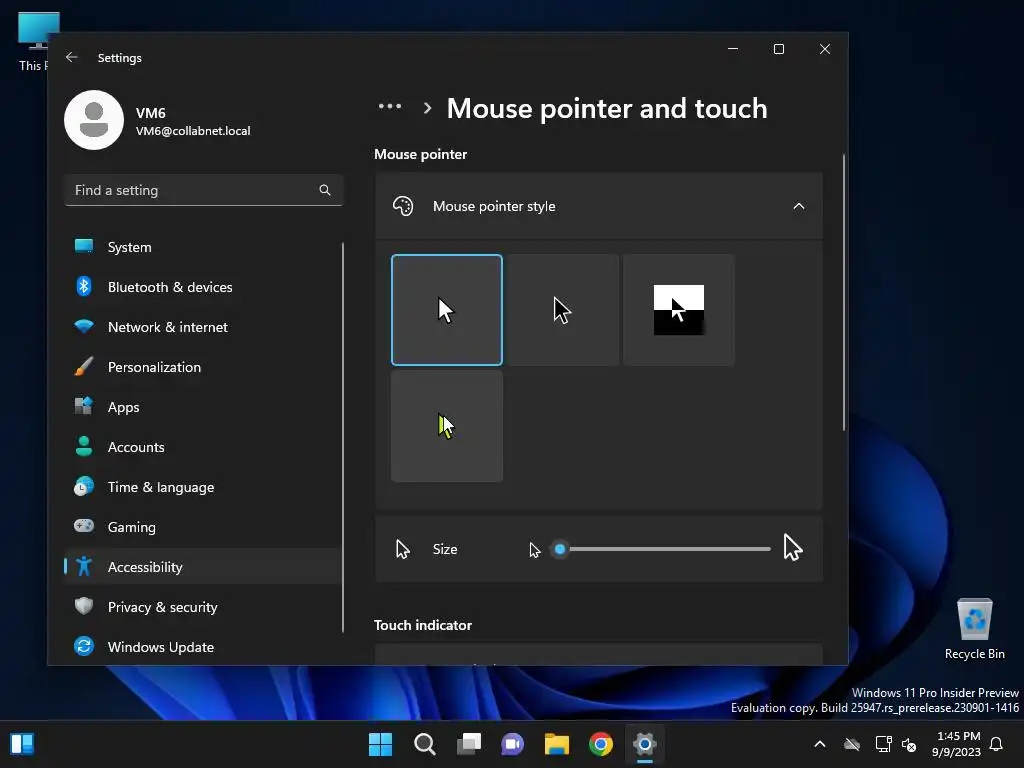The height and width of the screenshot is (768, 1024).
Task: Open Bluetooth & devices settings
Action: (203, 287)
